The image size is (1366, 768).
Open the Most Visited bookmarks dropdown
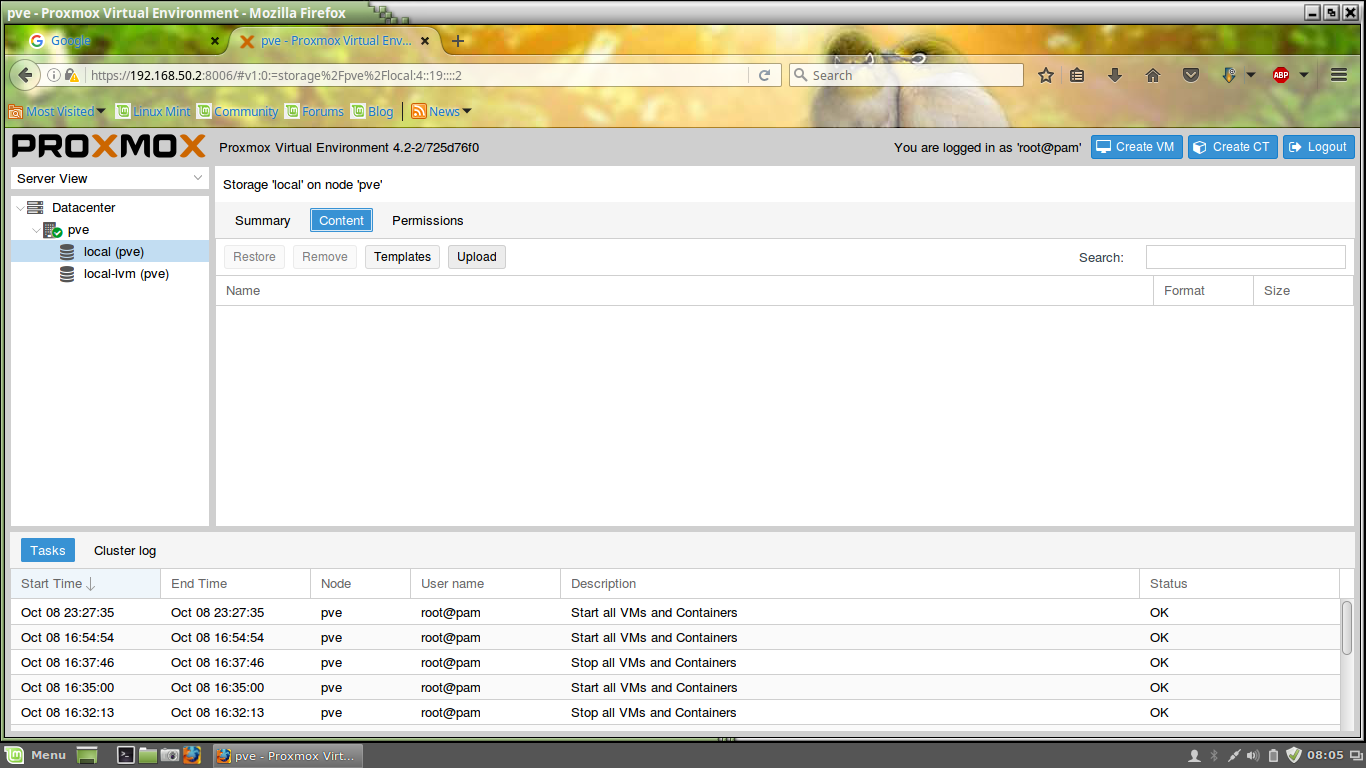[x=57, y=111]
